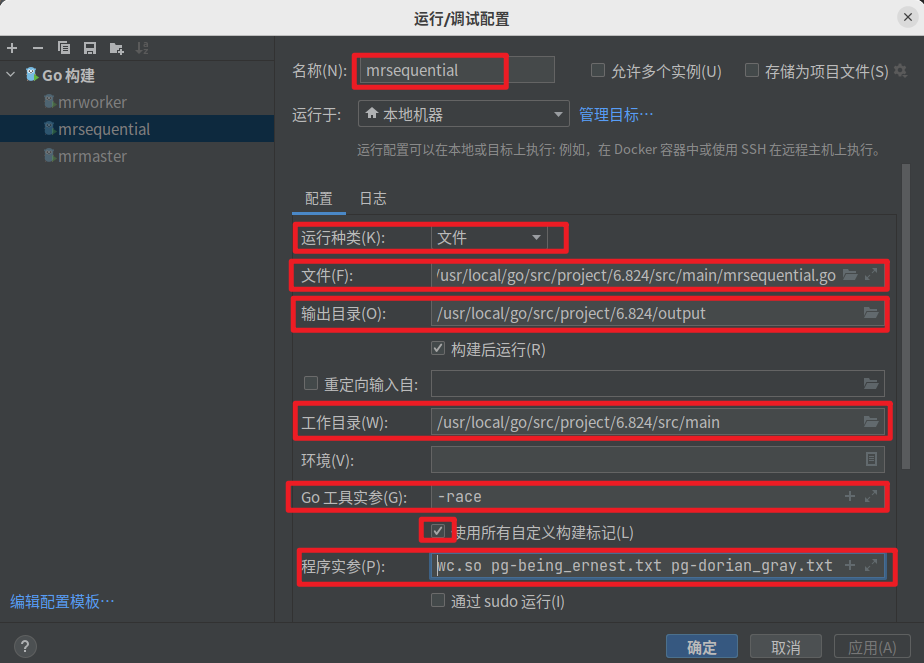Screen dimensions: 924x663
Task: Confirm with the 确定 button
Action: pyautogui.click(x=701, y=646)
